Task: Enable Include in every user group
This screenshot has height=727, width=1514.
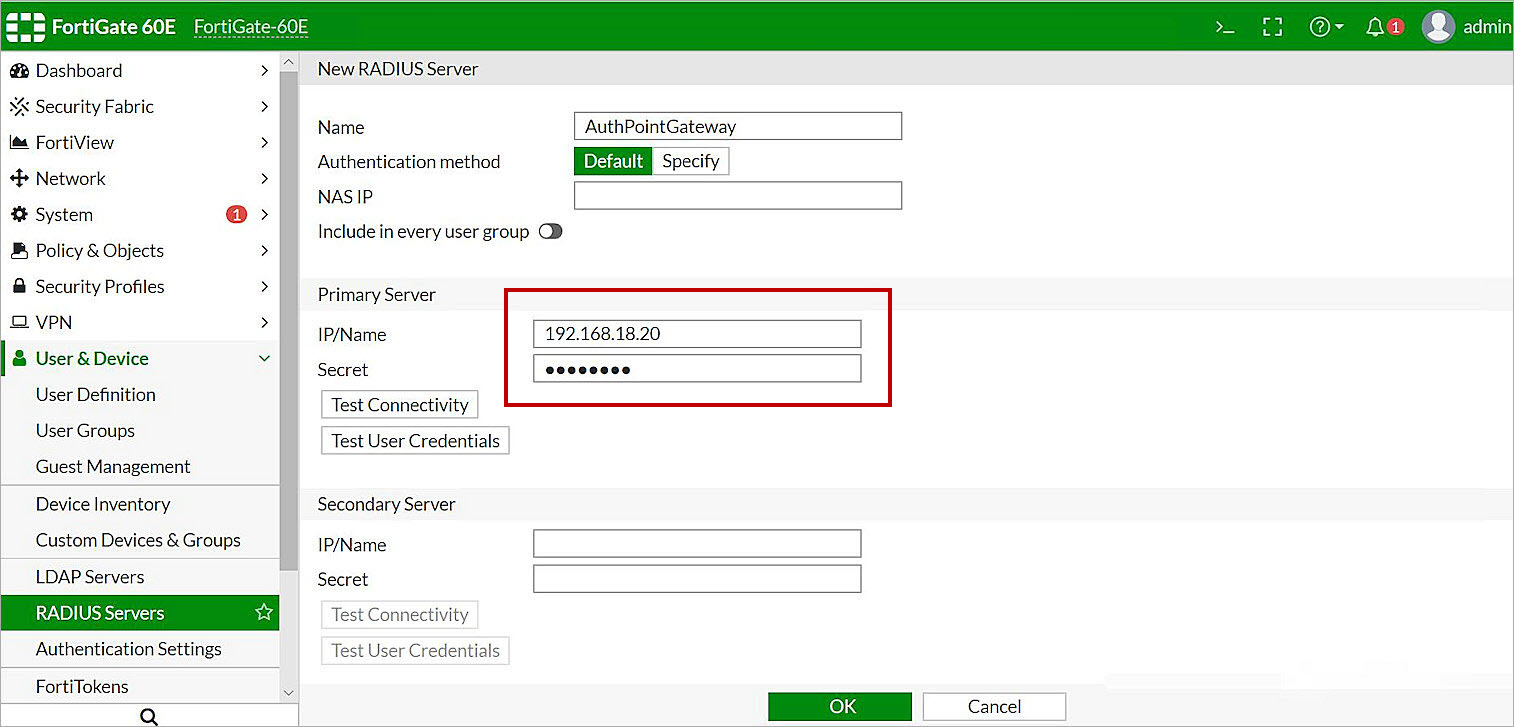Action: 550,230
